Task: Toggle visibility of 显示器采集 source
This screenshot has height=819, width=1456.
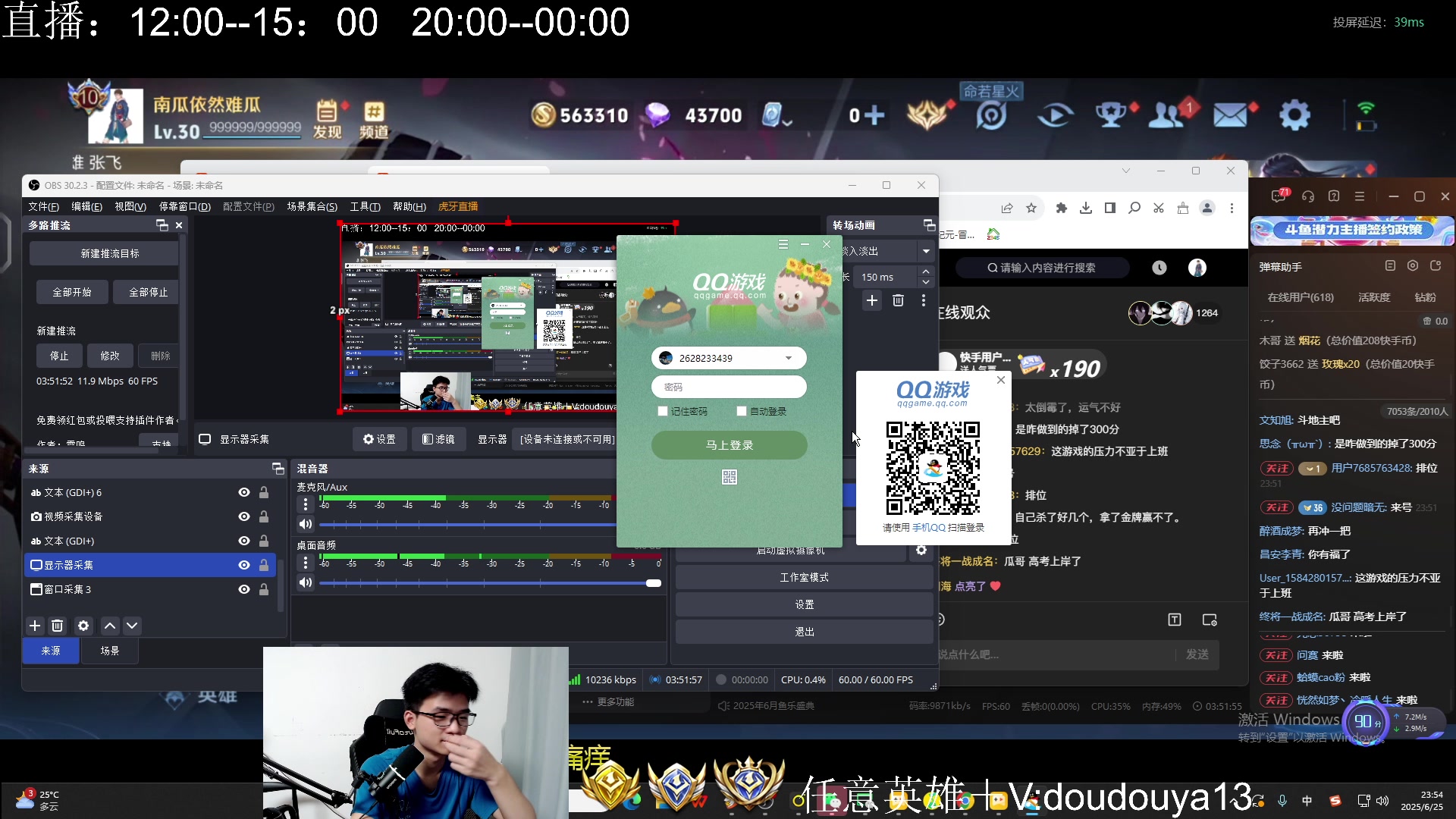Action: click(244, 565)
